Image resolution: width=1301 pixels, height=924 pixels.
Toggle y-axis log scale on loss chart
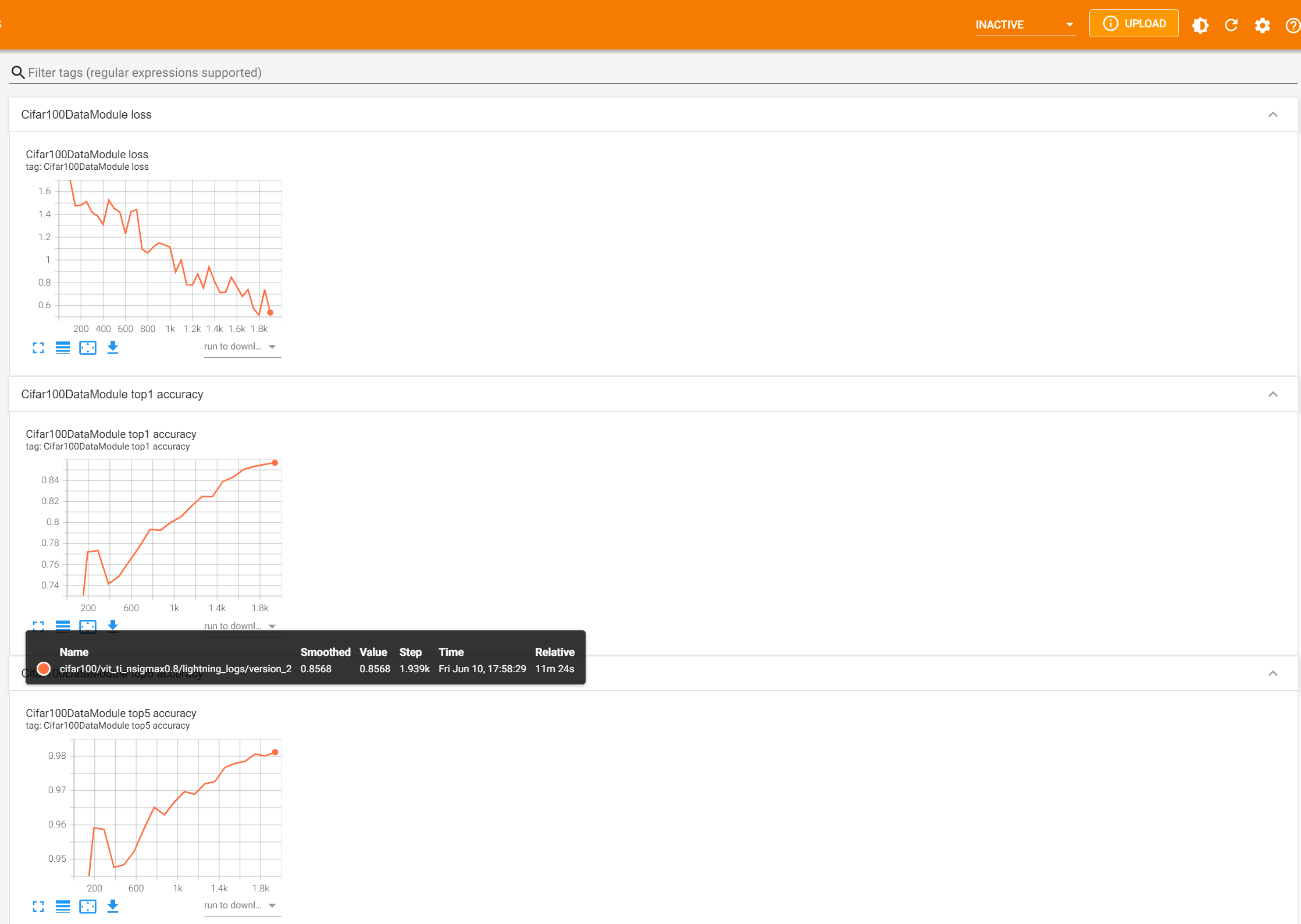point(63,348)
